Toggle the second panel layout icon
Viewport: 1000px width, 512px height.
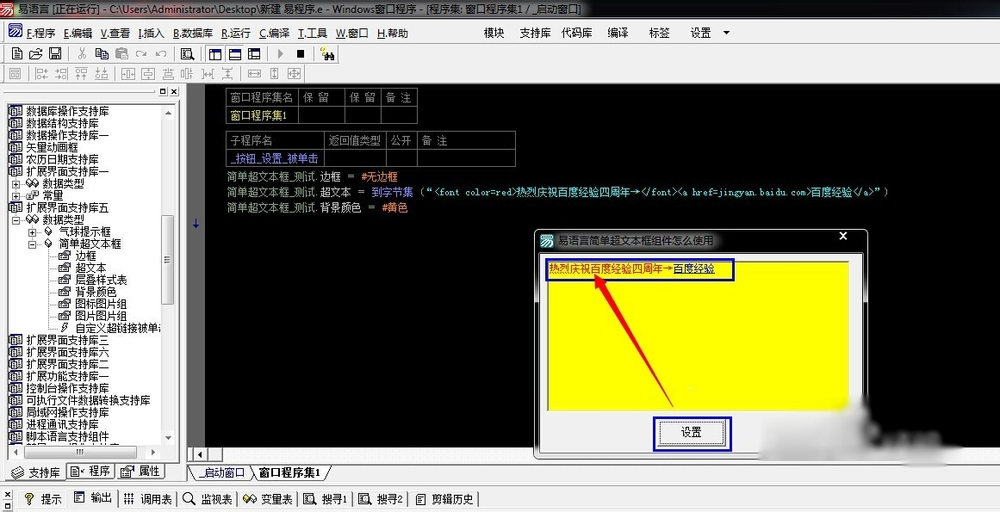235,54
